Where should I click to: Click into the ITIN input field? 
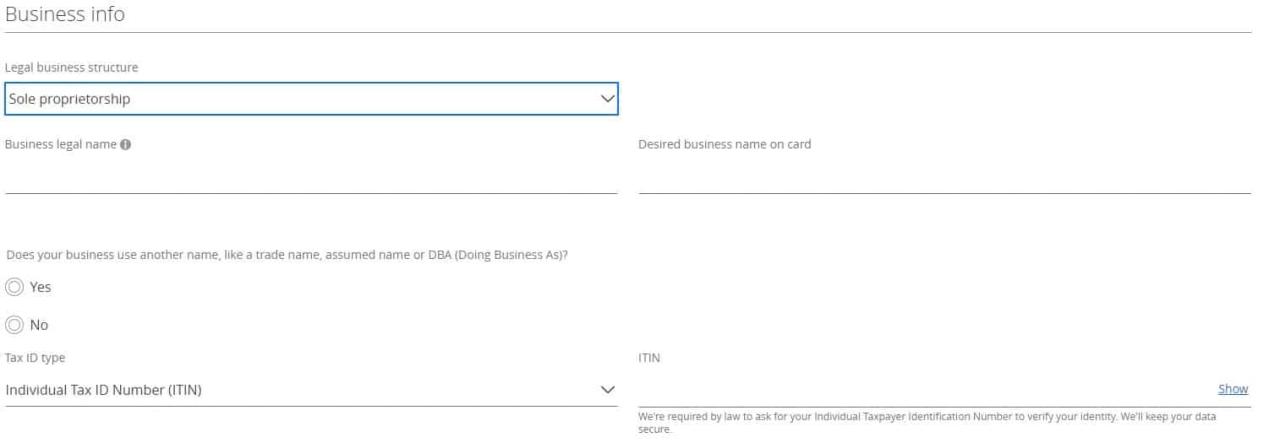pyautogui.click(x=920, y=389)
